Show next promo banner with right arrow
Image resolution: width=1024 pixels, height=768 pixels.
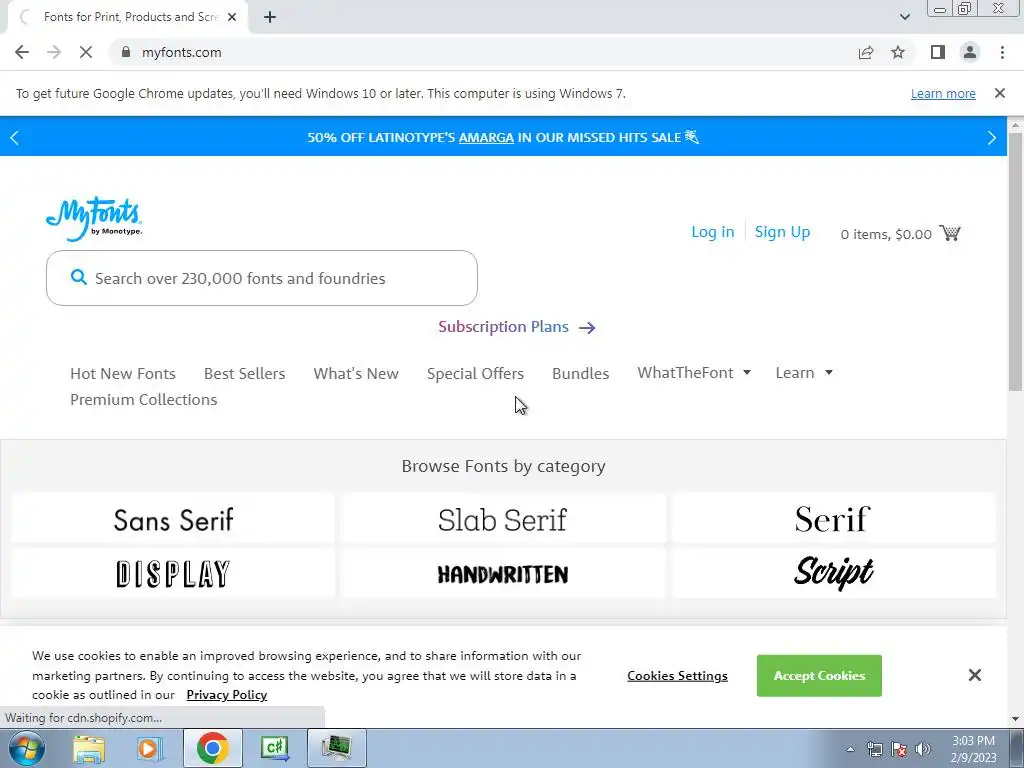click(992, 138)
